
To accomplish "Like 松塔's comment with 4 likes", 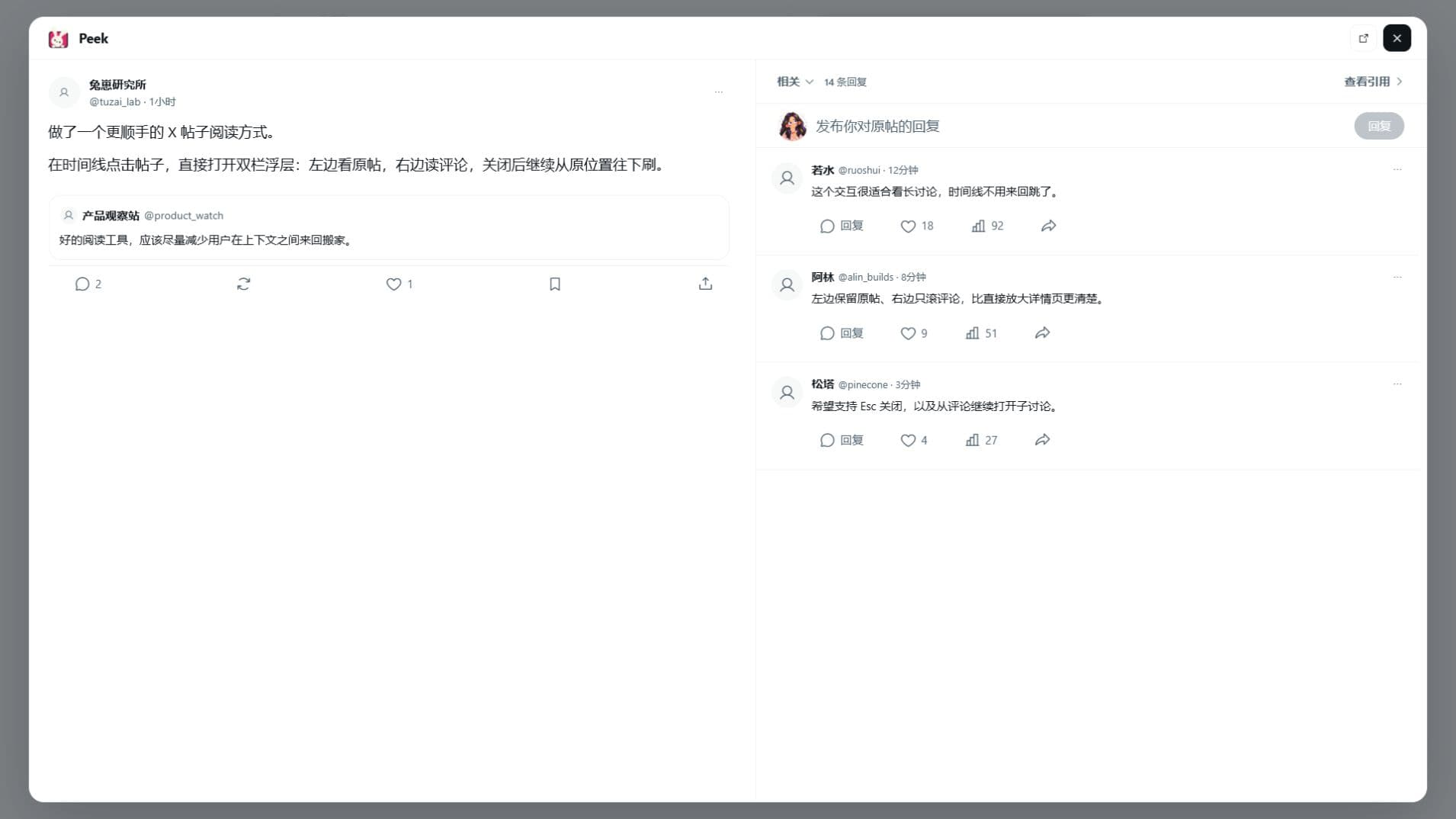I will [x=914, y=440].
